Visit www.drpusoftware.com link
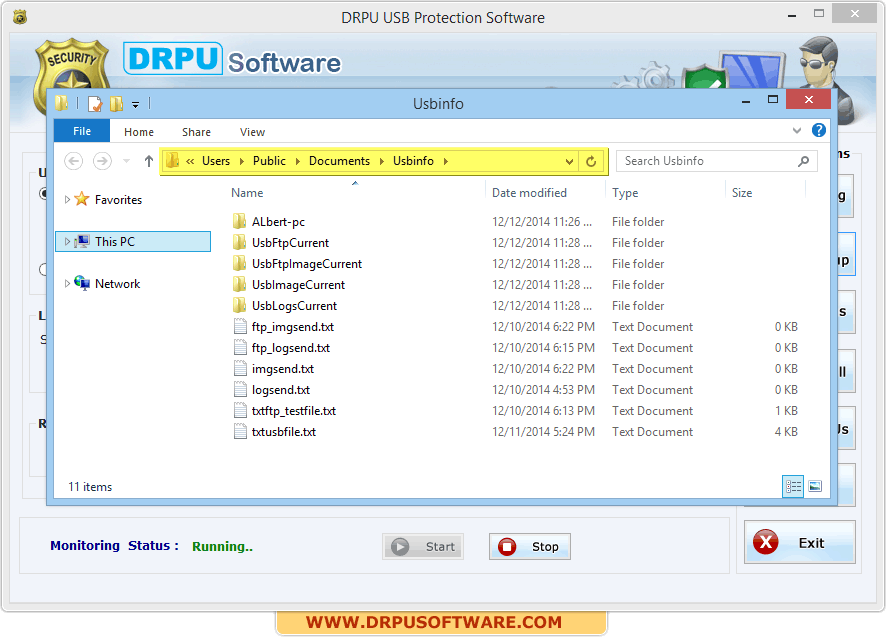 tap(434, 622)
